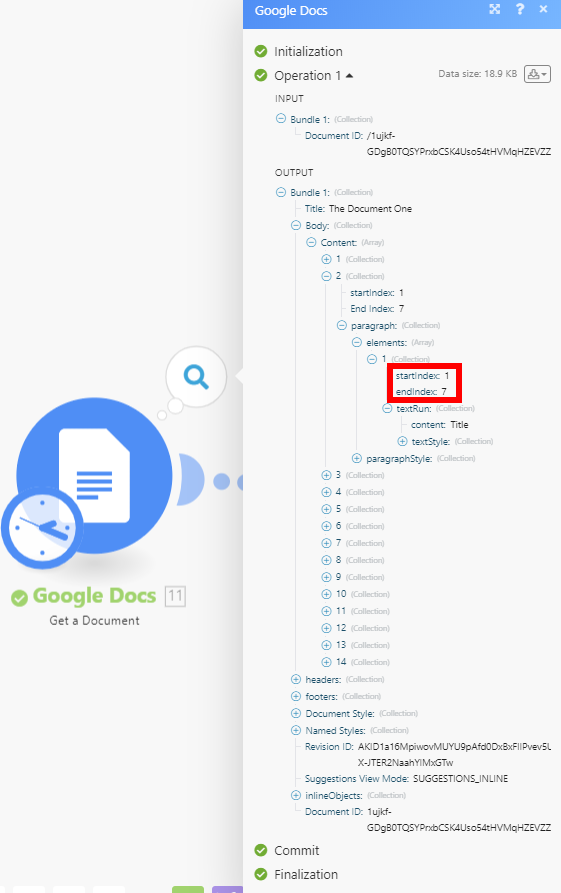Click the download output bundles button
The height and width of the screenshot is (893, 561).
537,74
